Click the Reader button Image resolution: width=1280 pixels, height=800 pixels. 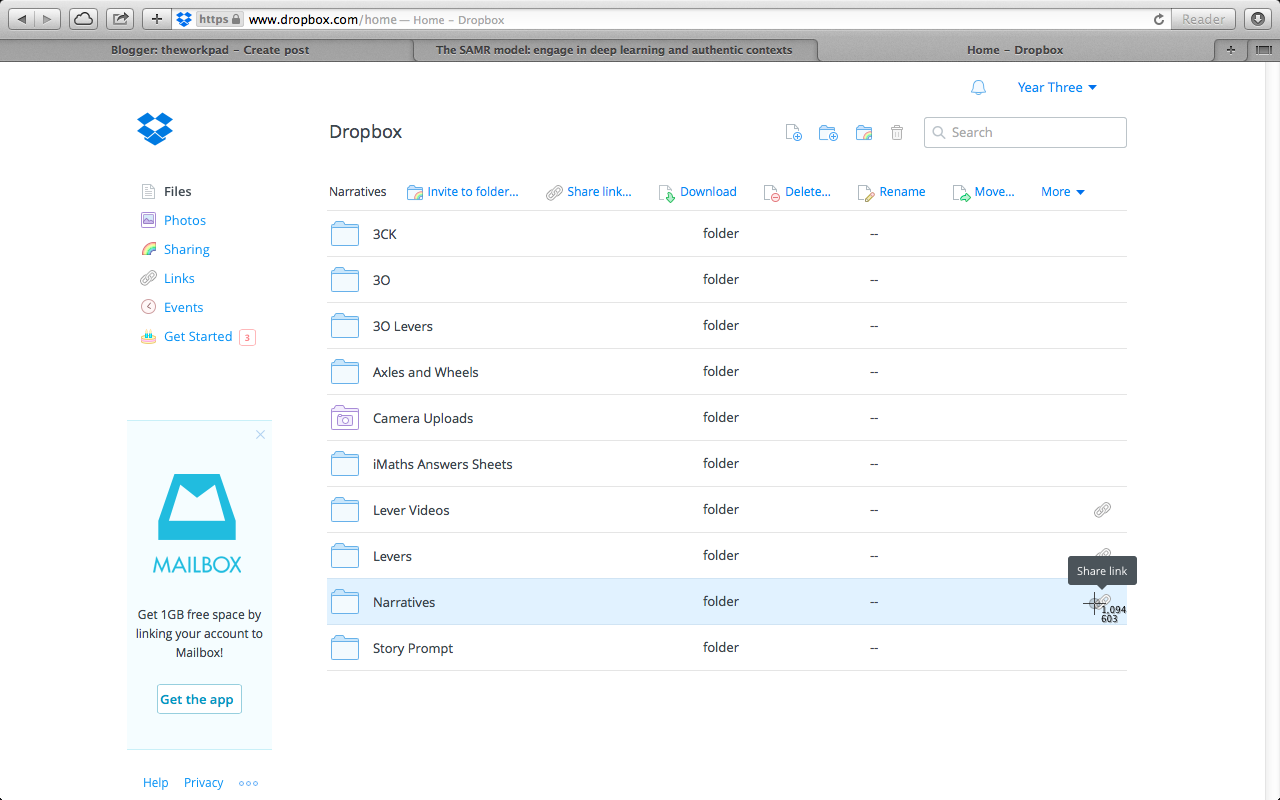tap(1203, 19)
